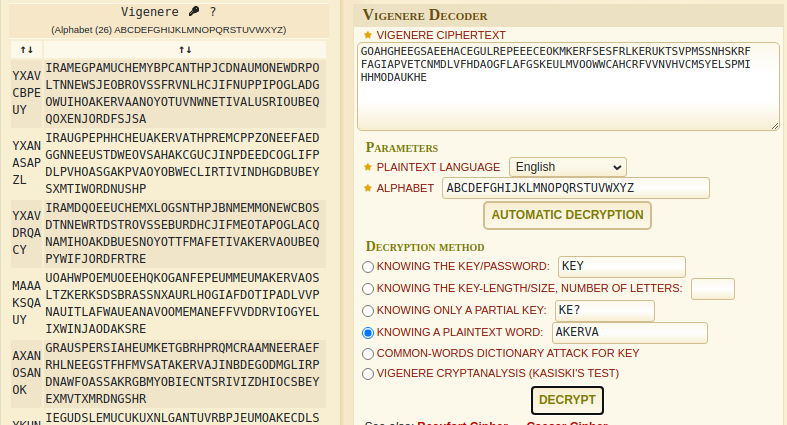Click the plaintext word field containing AKERVA
Image resolution: width=787 pixels, height=425 pixels.
point(629,332)
